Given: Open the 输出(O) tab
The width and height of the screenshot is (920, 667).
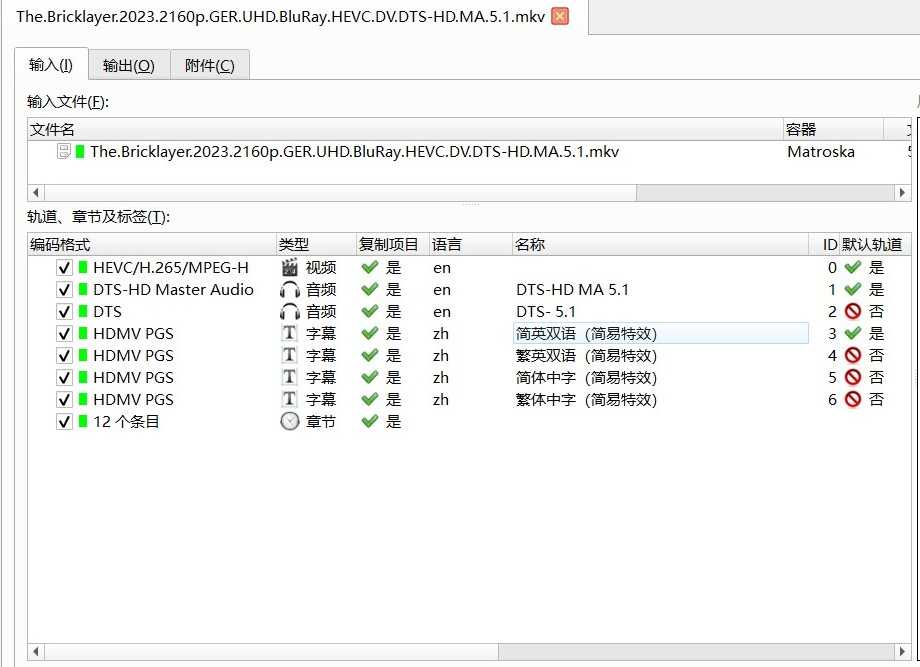Looking at the screenshot, I should pos(129,65).
